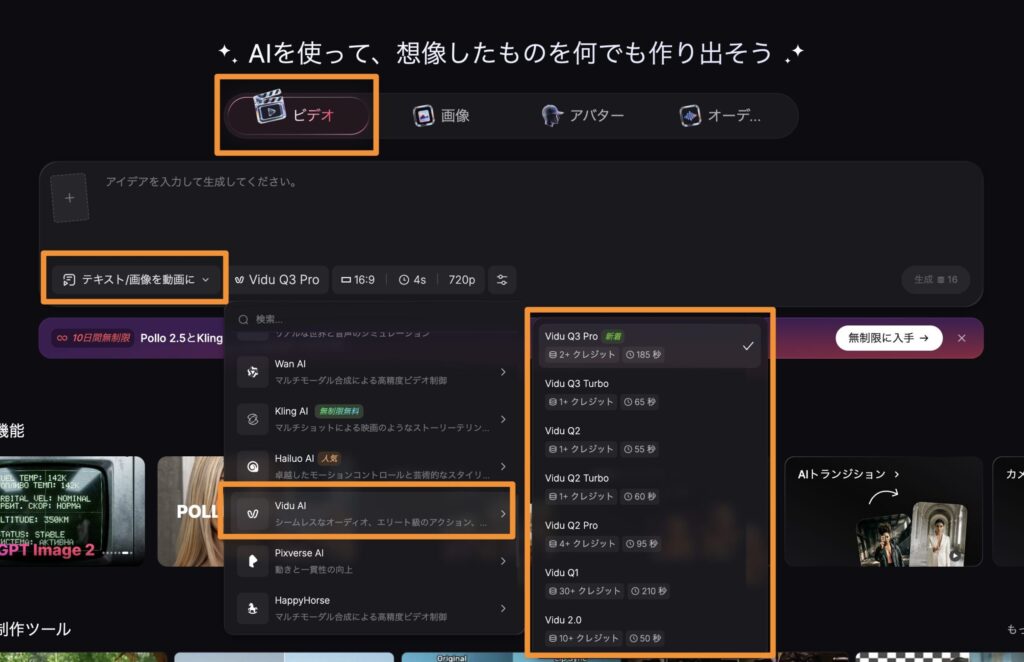Click the 10日間無制限 badge
The height and width of the screenshot is (662, 1024).
[93, 338]
